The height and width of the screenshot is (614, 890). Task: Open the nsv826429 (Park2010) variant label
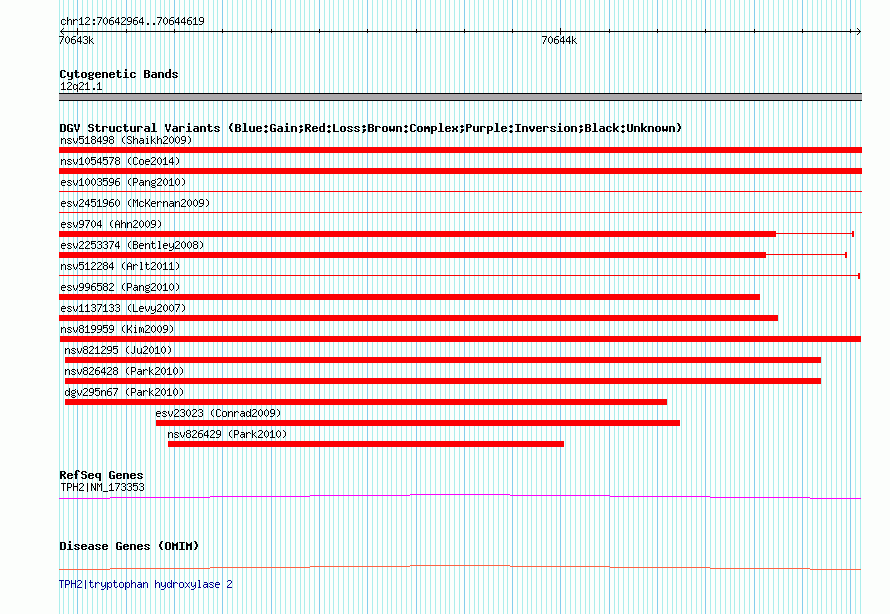[x=228, y=434]
